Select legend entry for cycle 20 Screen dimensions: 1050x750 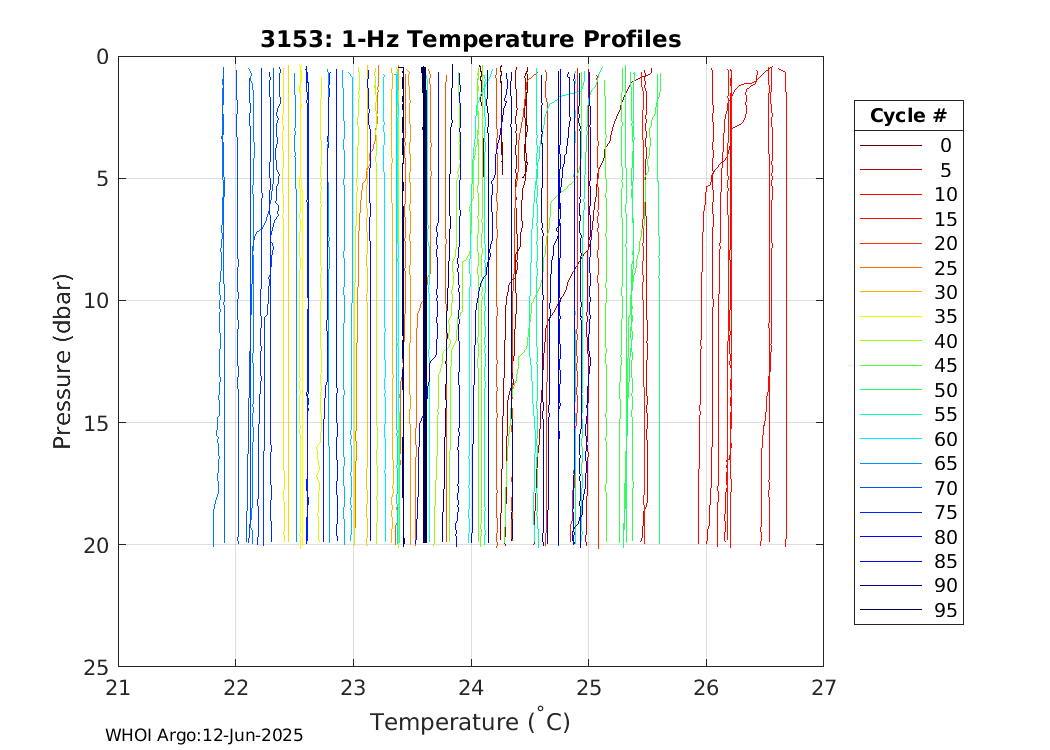(909, 243)
